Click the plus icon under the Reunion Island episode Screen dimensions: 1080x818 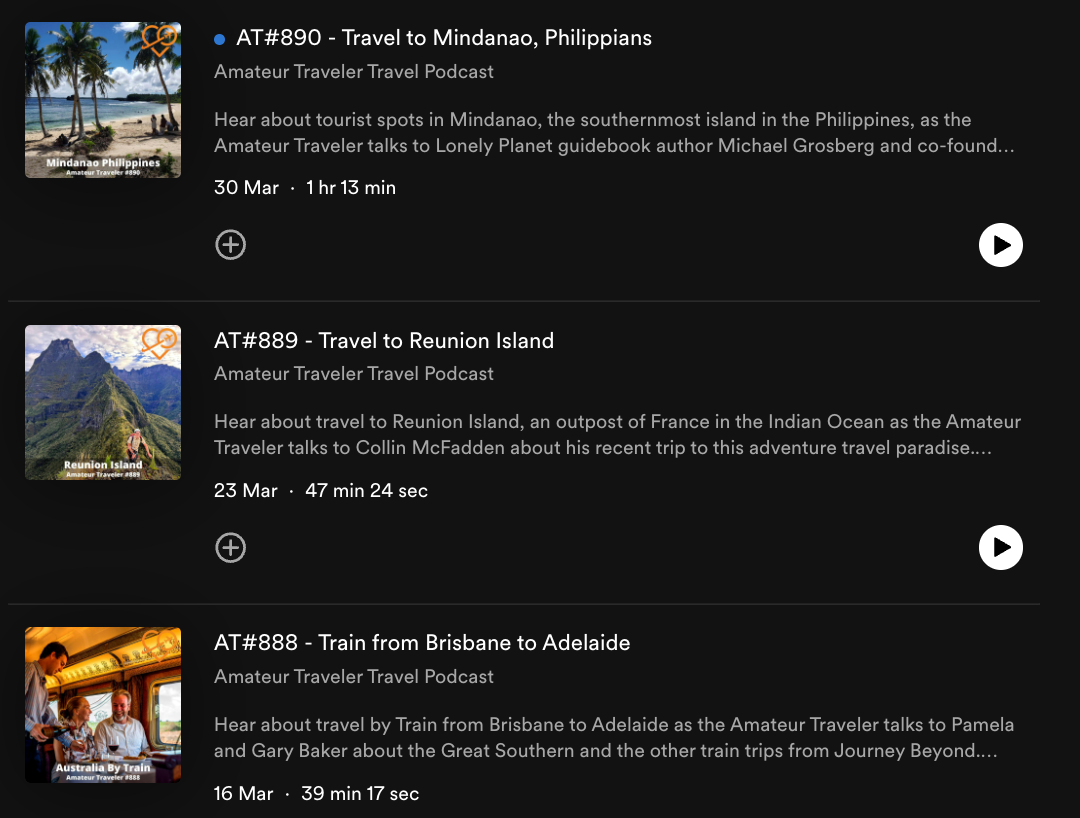point(231,548)
